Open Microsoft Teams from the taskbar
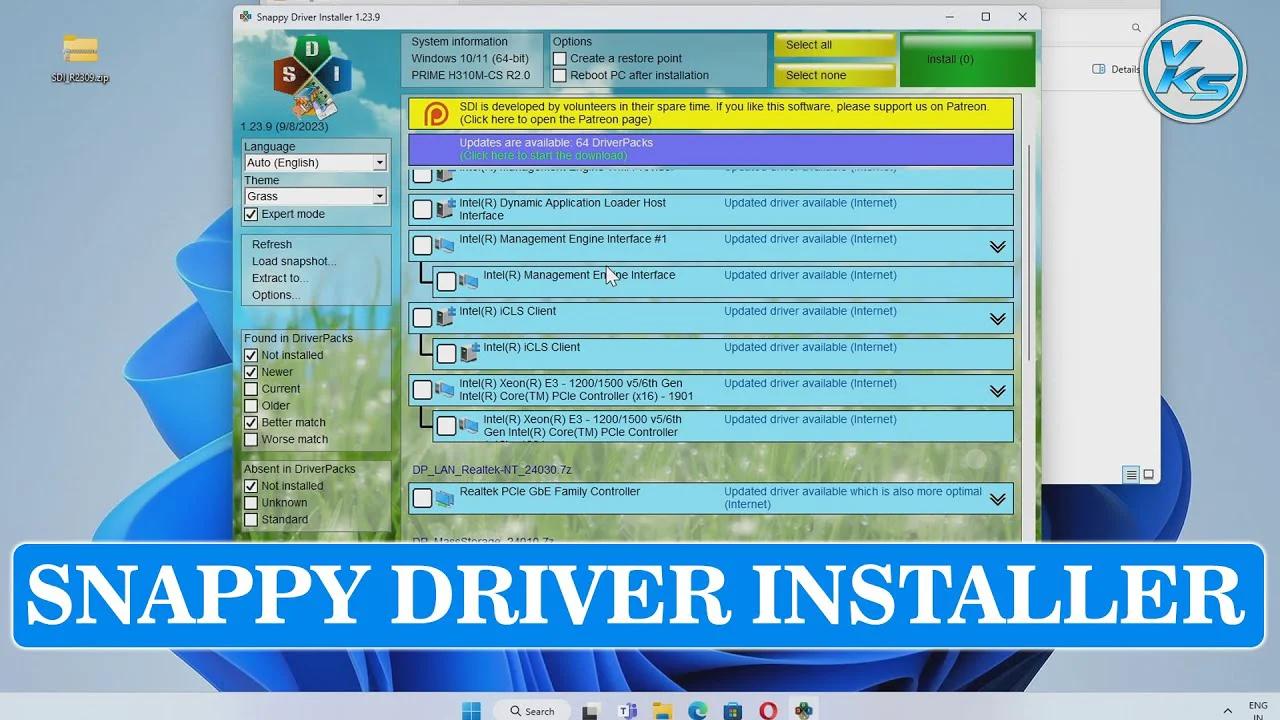The image size is (1280, 720). pyautogui.click(x=627, y=710)
